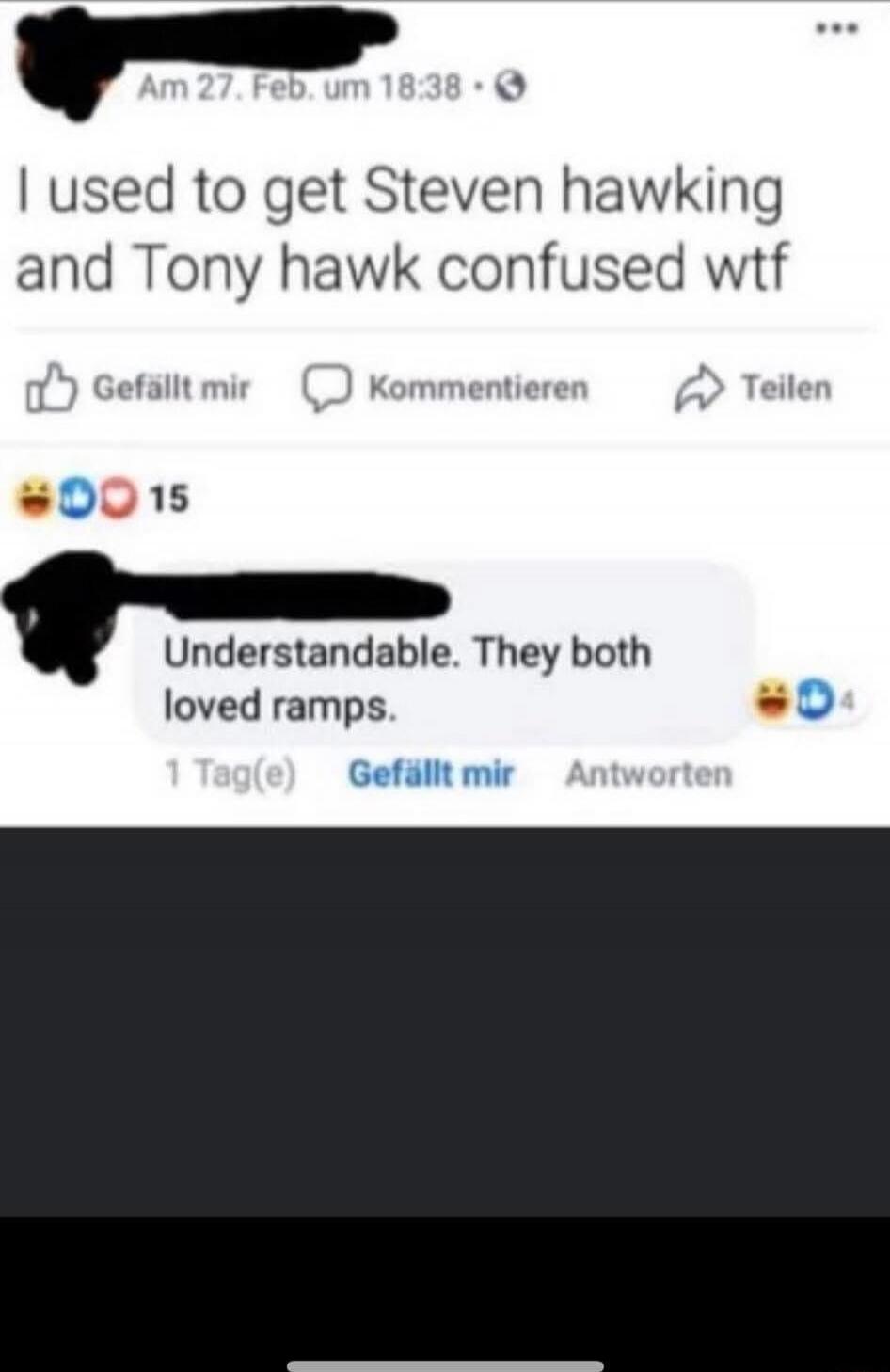Open the 15 reactions count list
The height and width of the screenshot is (1372, 890).
pyautogui.click(x=168, y=499)
